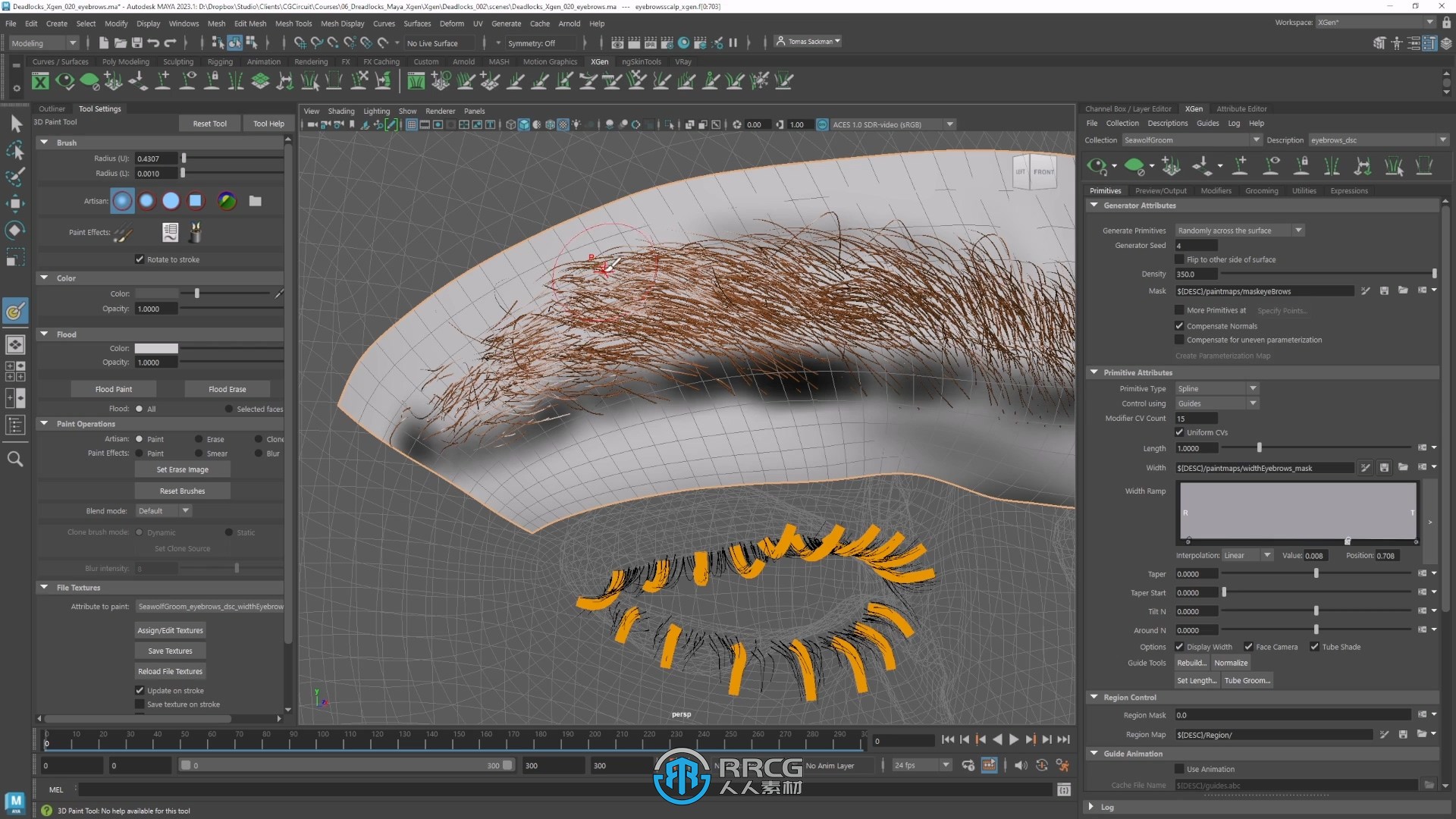The height and width of the screenshot is (819, 1456).
Task: Click the preview eye icon in XGen toolbar
Action: coord(1097,165)
